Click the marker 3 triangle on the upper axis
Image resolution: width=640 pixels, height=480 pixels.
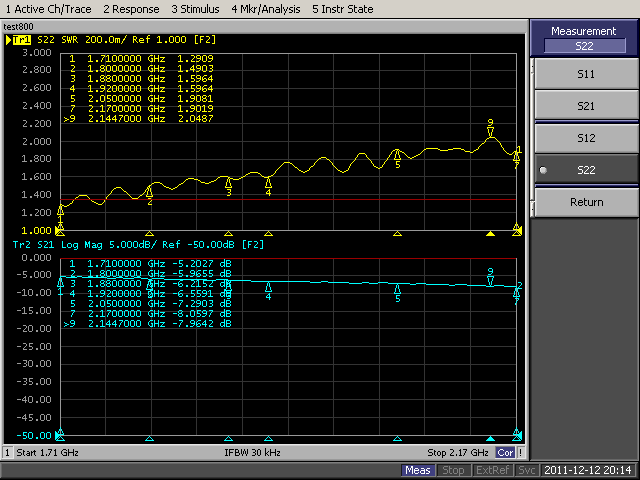click(x=229, y=234)
